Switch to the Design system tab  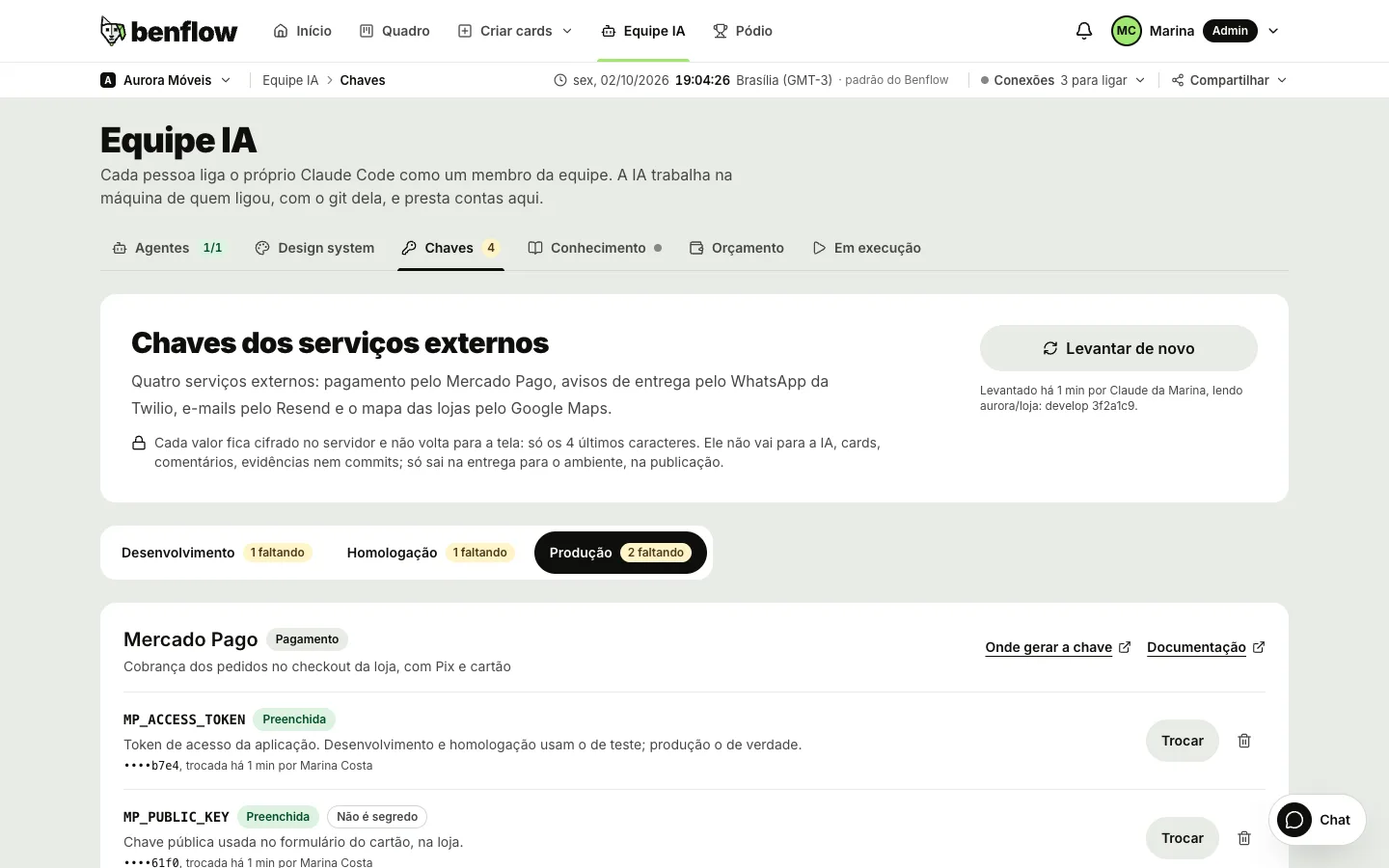(314, 248)
